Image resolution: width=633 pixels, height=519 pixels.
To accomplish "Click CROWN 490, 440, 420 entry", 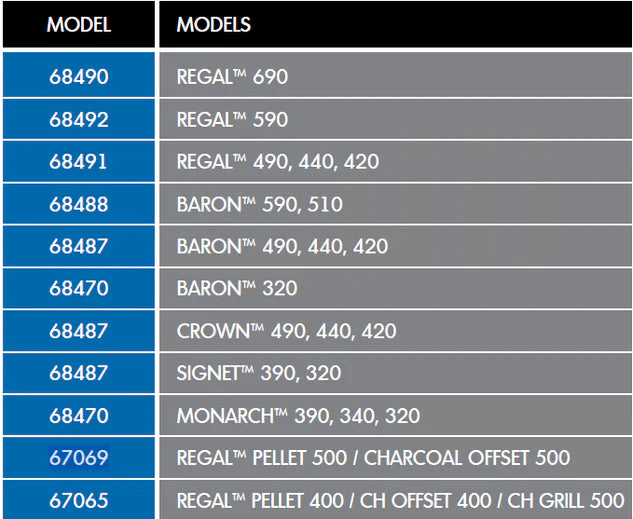I will tap(286, 331).
